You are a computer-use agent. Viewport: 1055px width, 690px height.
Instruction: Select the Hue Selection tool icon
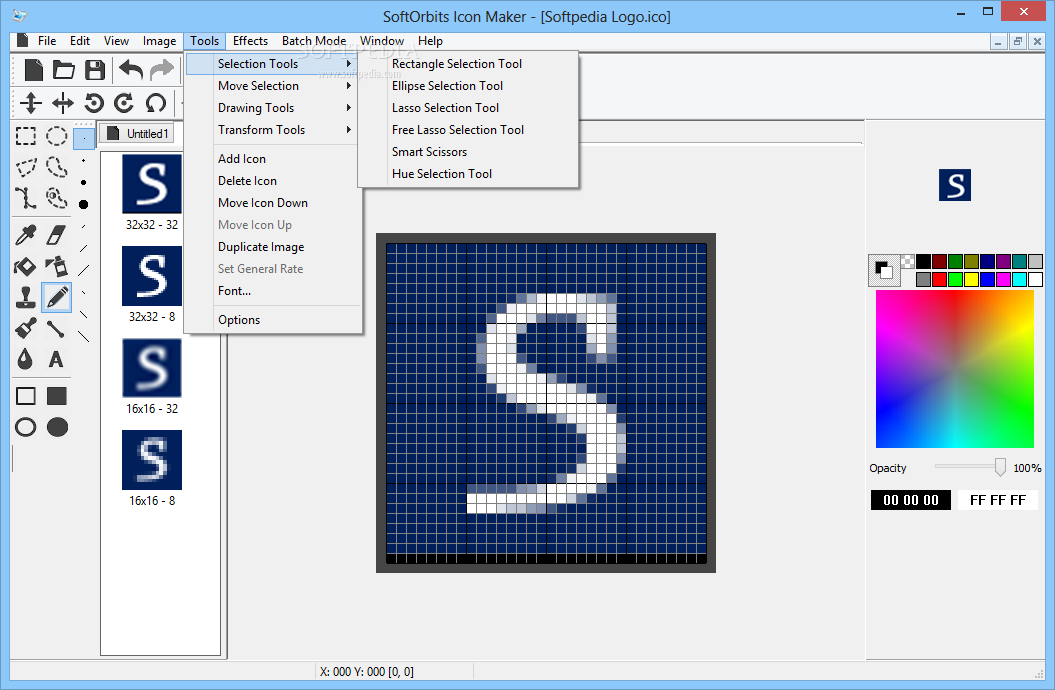click(57, 198)
